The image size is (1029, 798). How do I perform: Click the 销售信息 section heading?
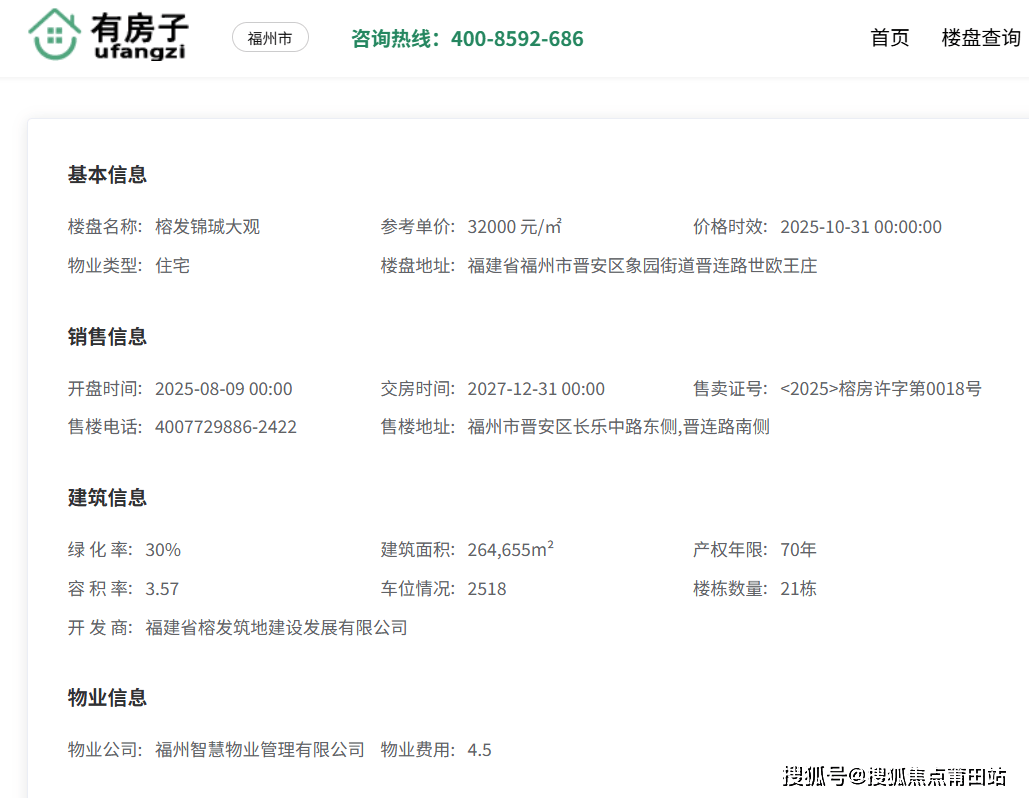[x=107, y=337]
